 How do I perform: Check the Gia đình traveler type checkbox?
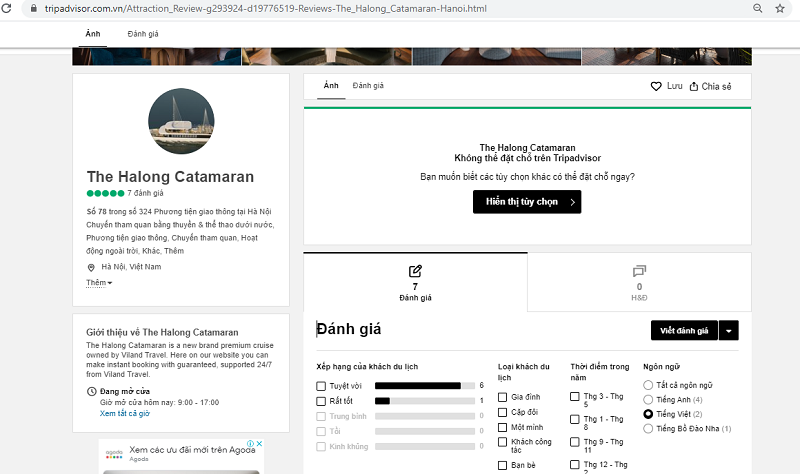tap(503, 397)
